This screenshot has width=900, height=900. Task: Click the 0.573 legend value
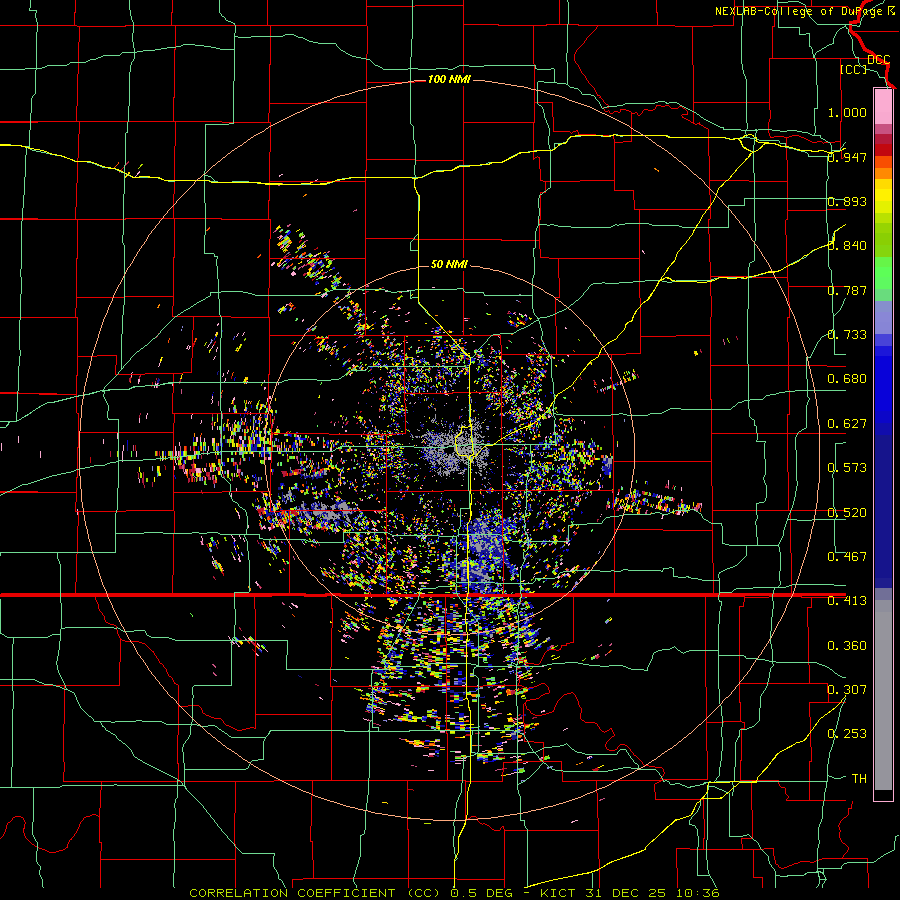[847, 468]
